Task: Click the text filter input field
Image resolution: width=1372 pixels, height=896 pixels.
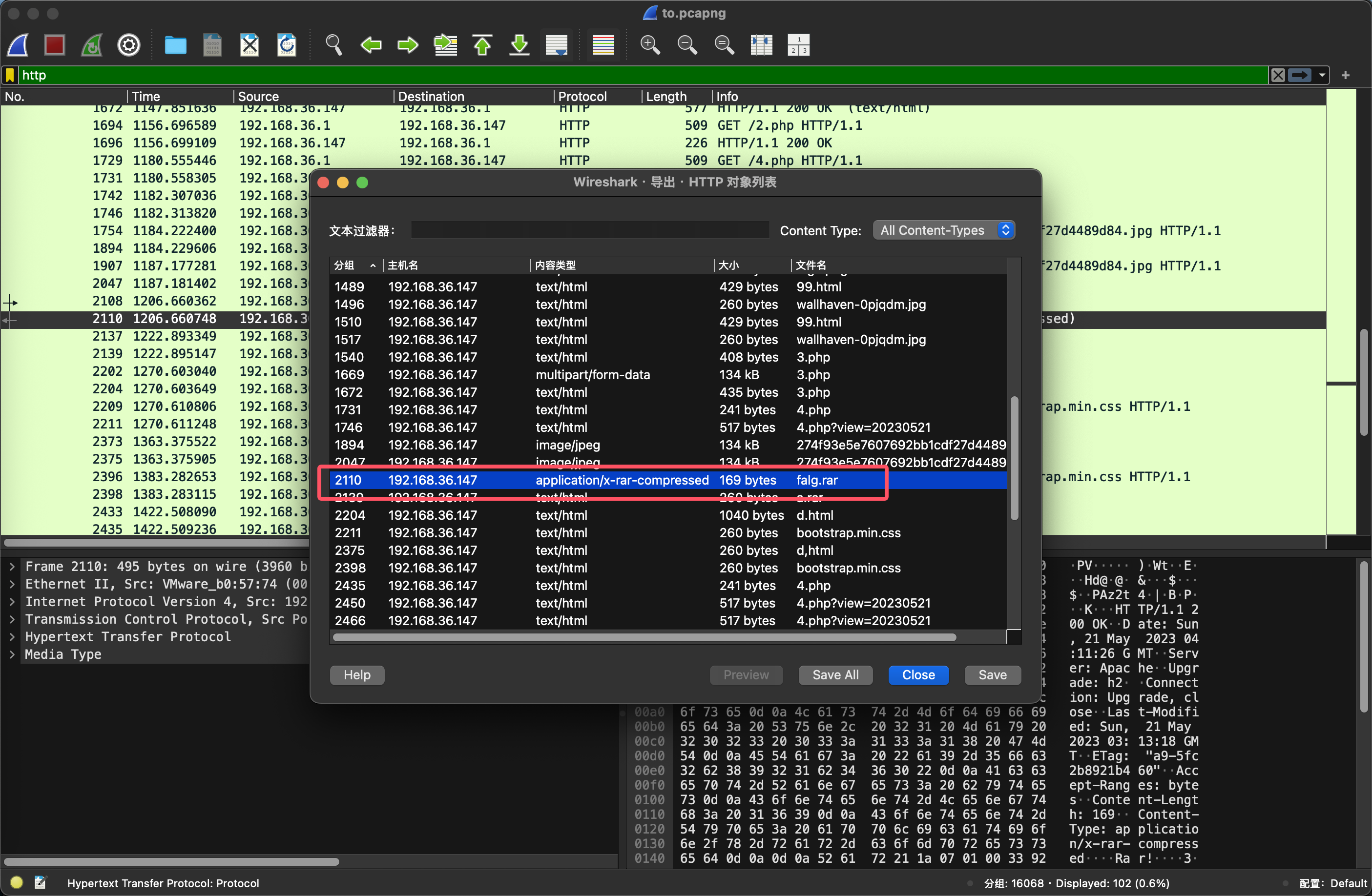Action: point(590,230)
